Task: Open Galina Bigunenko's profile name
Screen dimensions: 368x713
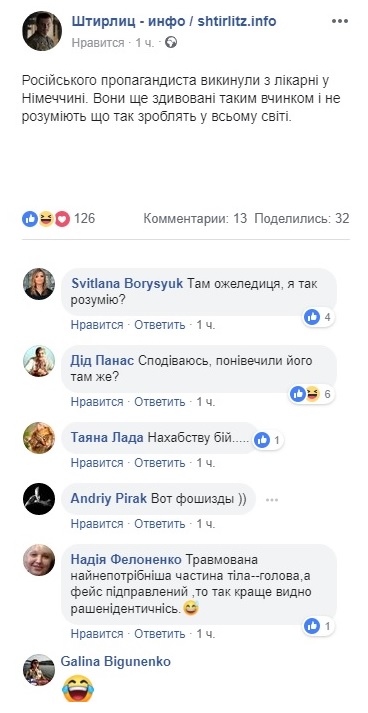Action: (x=116, y=661)
